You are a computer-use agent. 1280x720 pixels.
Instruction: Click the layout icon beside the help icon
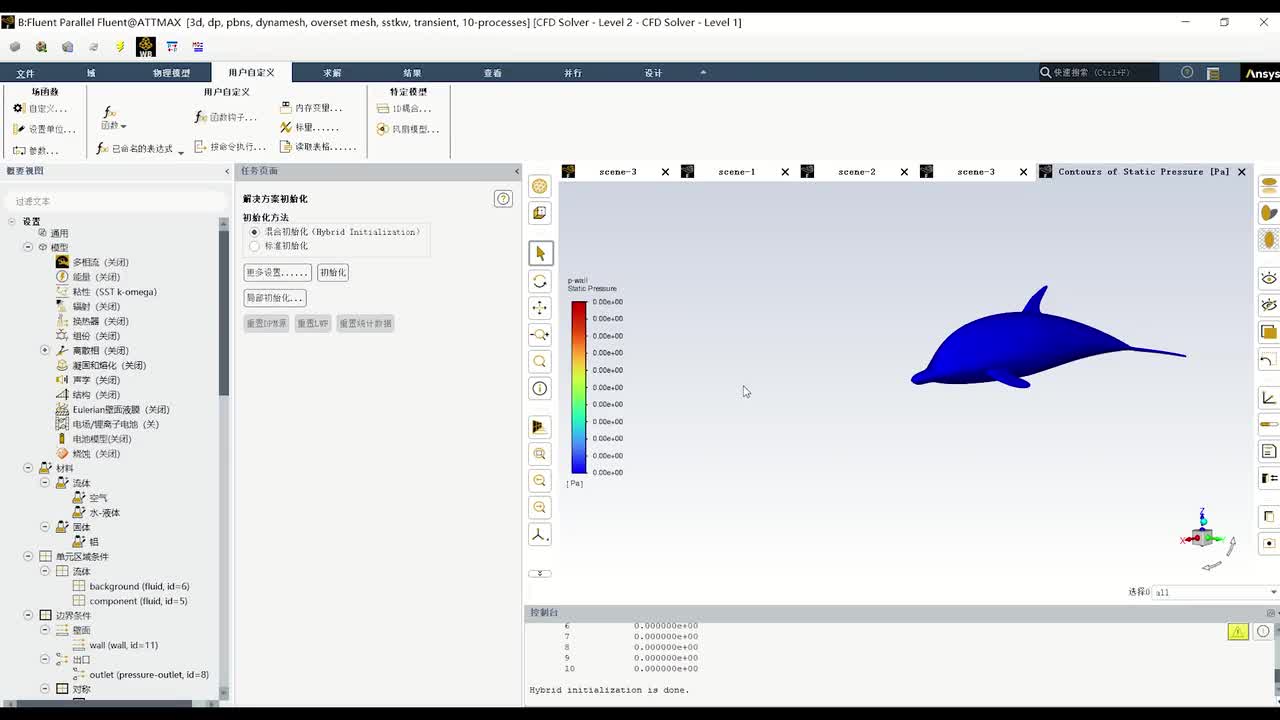click(1213, 73)
